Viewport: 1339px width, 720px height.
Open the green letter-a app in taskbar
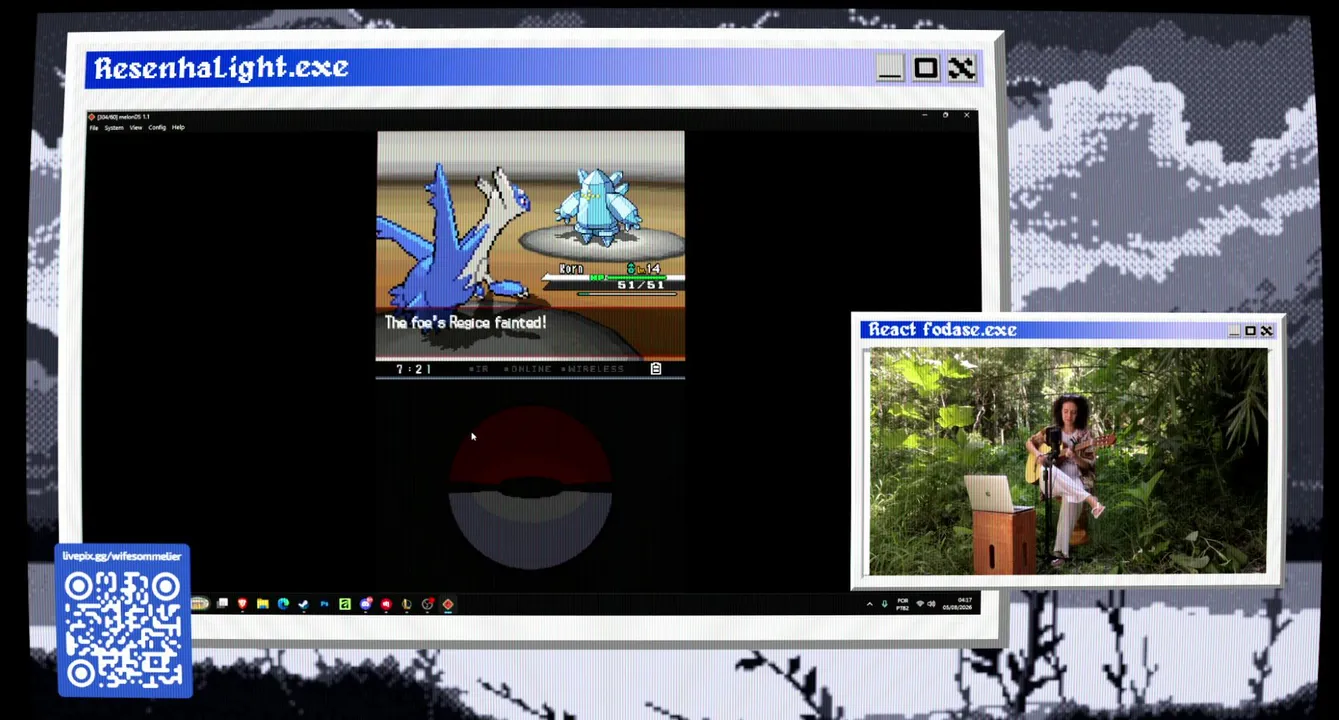(x=344, y=604)
